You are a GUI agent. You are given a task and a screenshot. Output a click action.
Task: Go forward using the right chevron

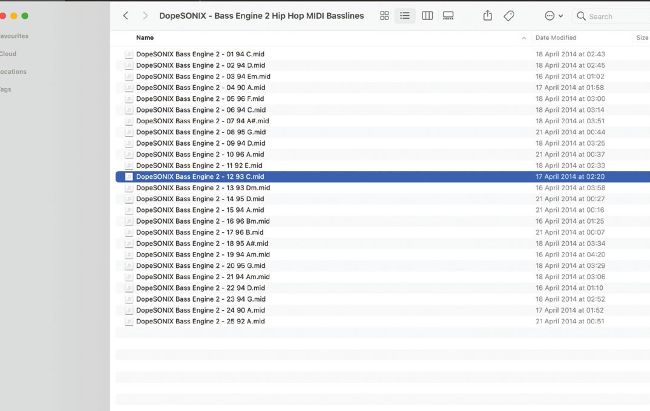pyautogui.click(x=145, y=16)
